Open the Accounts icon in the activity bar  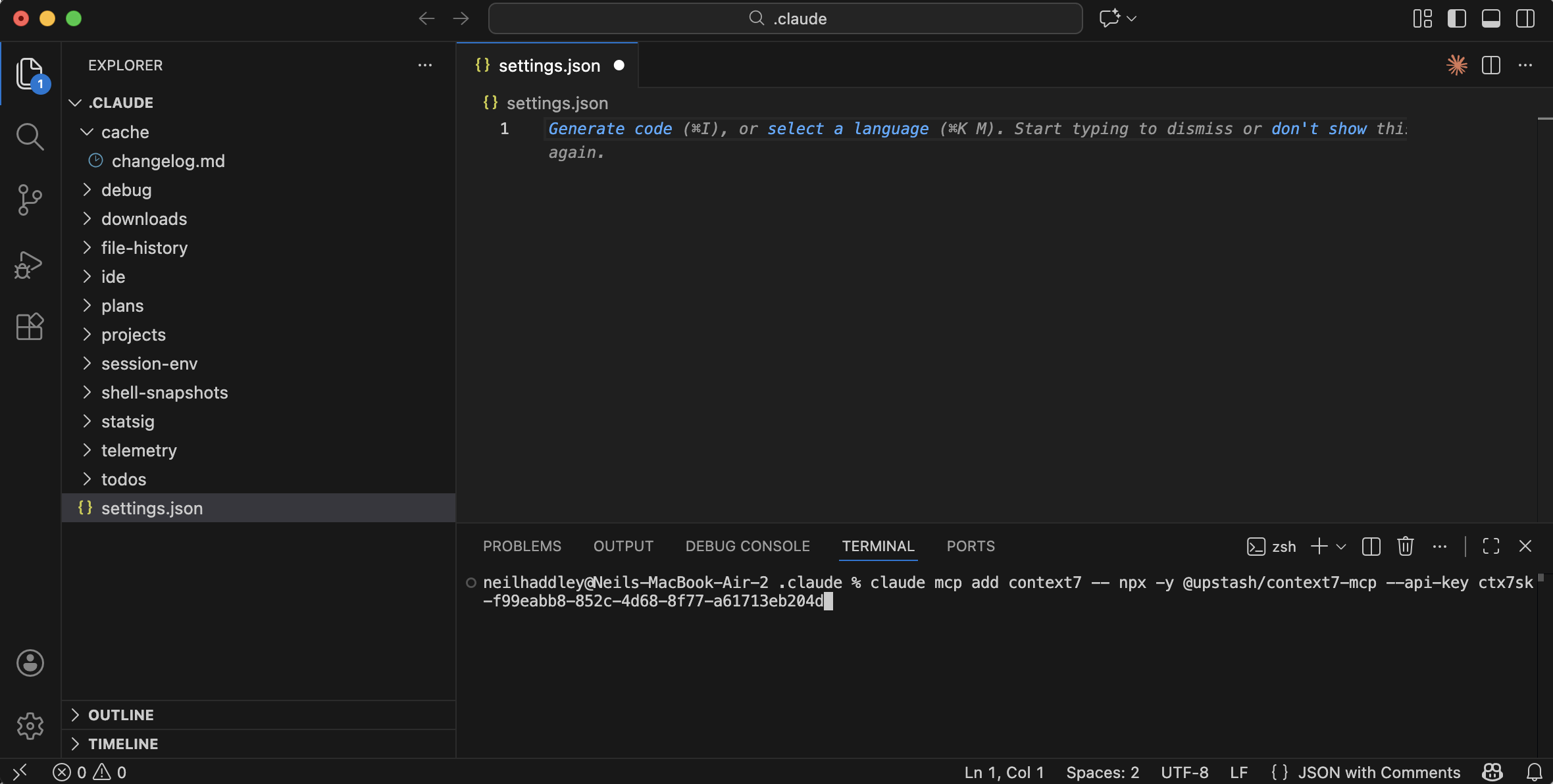coord(30,663)
